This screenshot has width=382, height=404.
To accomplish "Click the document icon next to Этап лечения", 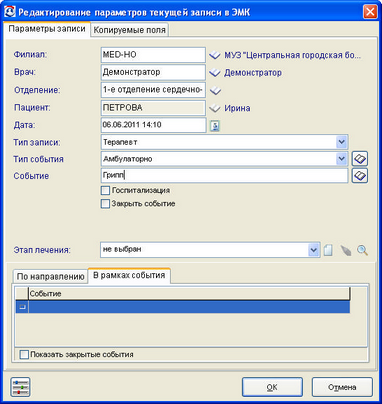I will coord(328,250).
